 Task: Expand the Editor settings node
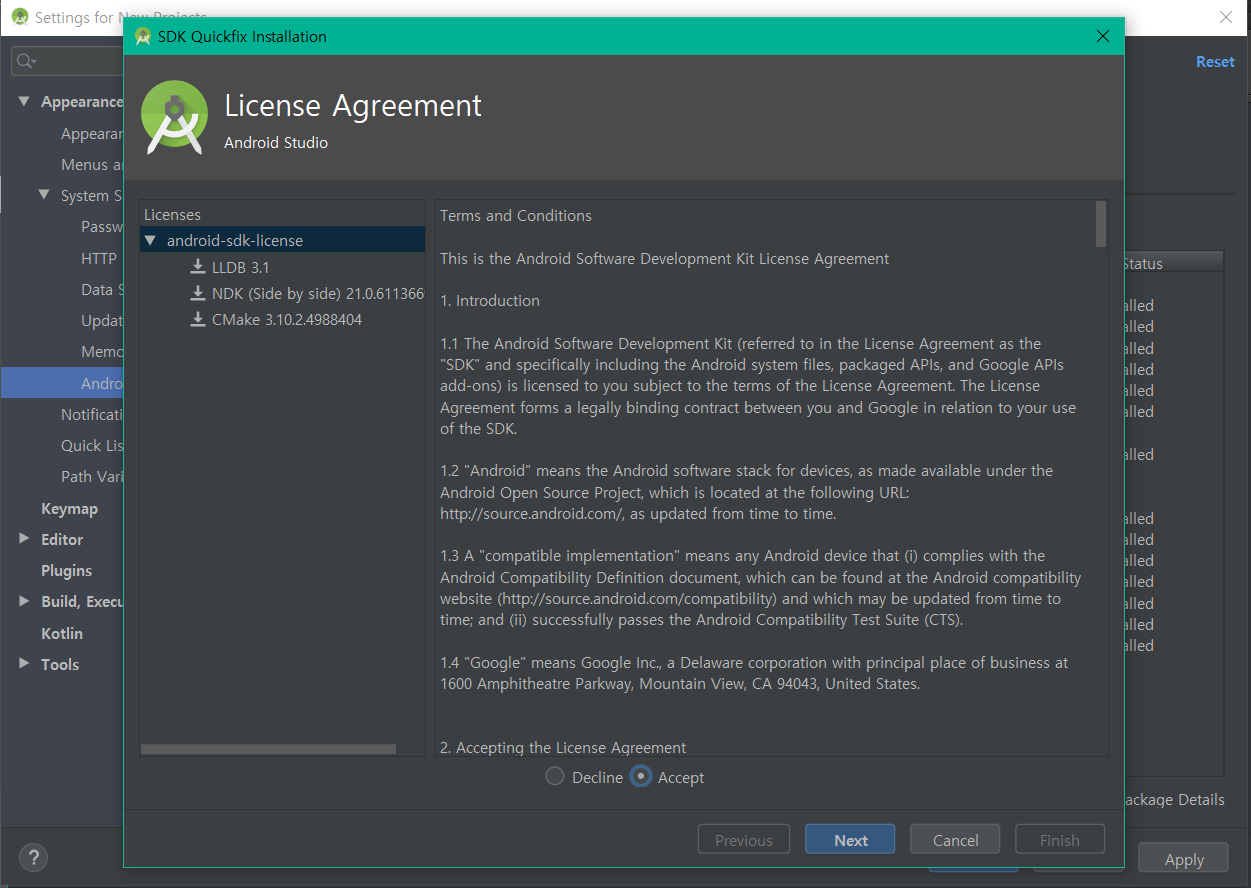pyautogui.click(x=24, y=539)
